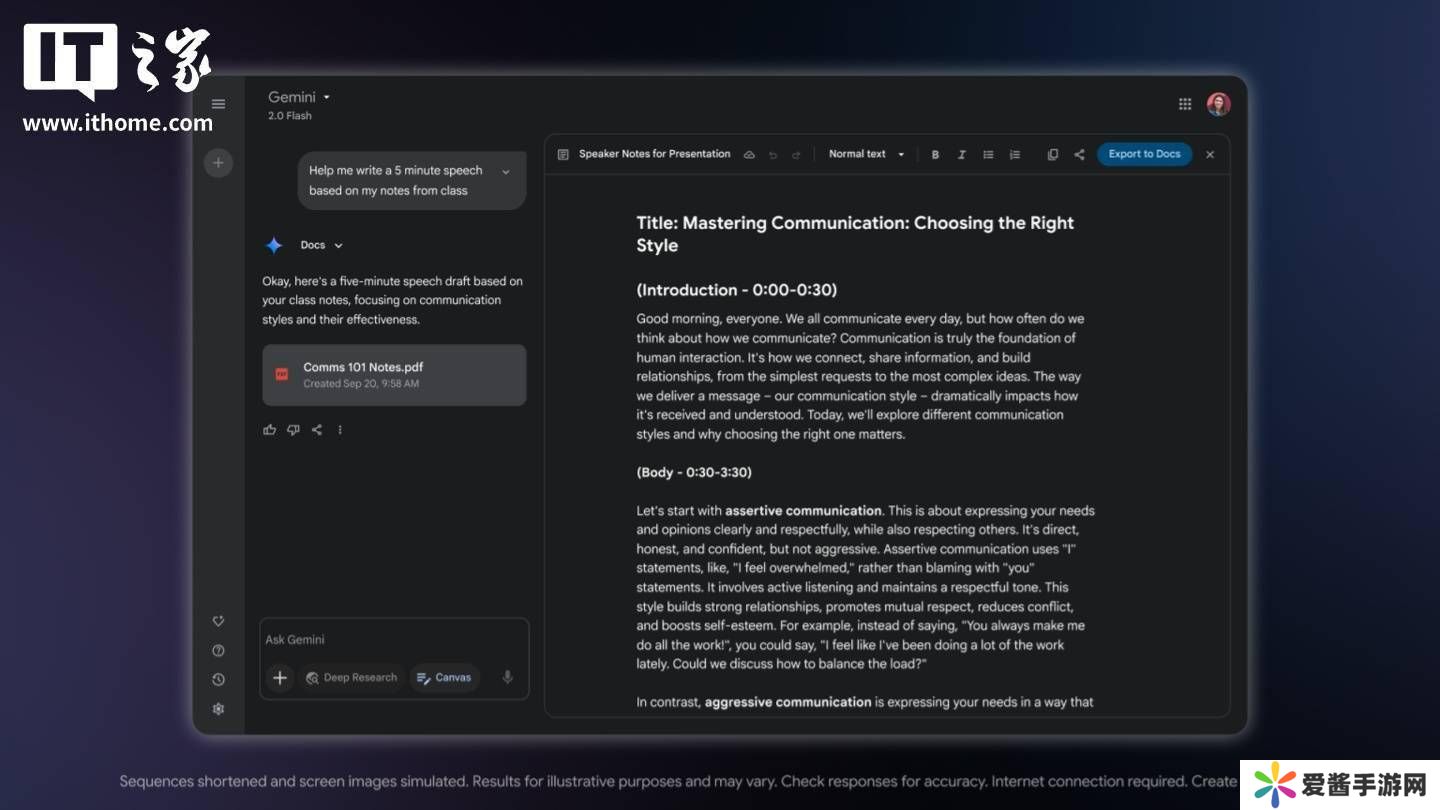1440x810 pixels.
Task: Click the Export to Docs button
Action: point(1144,155)
